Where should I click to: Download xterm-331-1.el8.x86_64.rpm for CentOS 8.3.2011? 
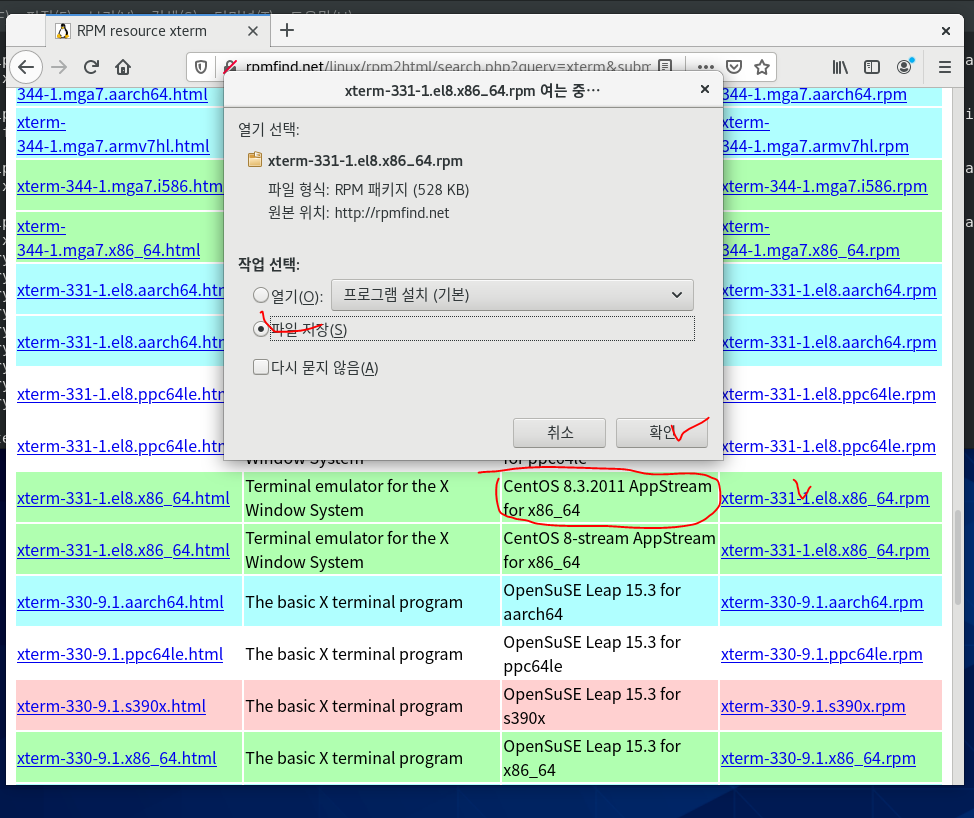click(825, 498)
